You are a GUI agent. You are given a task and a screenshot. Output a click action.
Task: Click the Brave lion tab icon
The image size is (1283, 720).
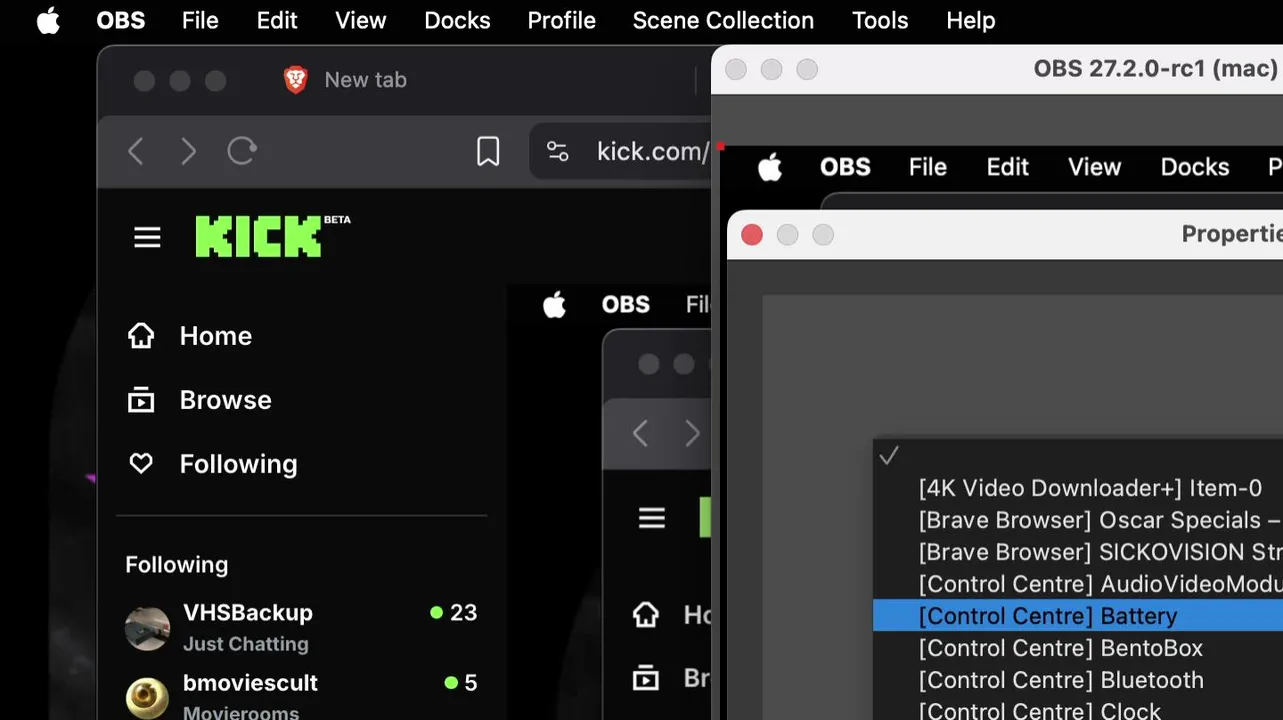click(295, 80)
